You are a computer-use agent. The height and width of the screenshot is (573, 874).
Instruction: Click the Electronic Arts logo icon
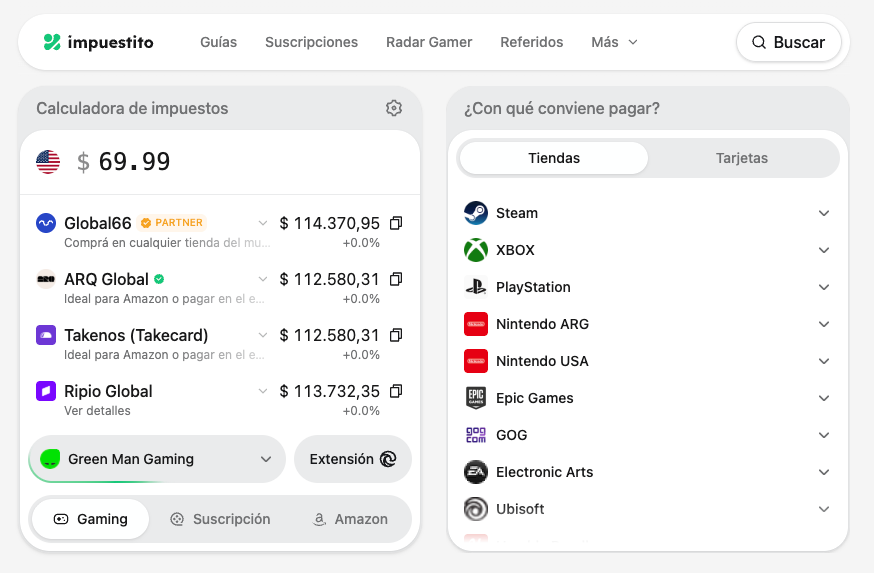click(x=476, y=472)
